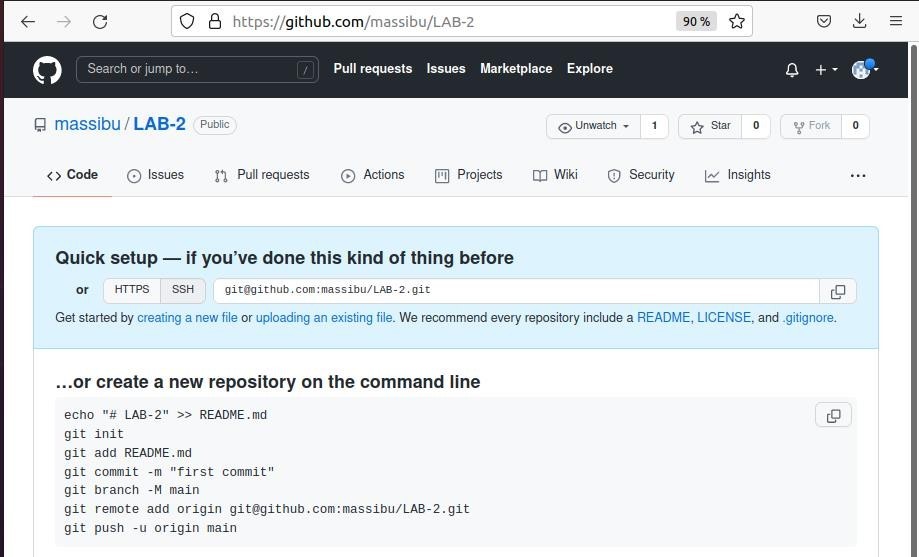This screenshot has height=557, width=919.
Task: Open the Firefox hamburger menu
Action: tap(896, 22)
